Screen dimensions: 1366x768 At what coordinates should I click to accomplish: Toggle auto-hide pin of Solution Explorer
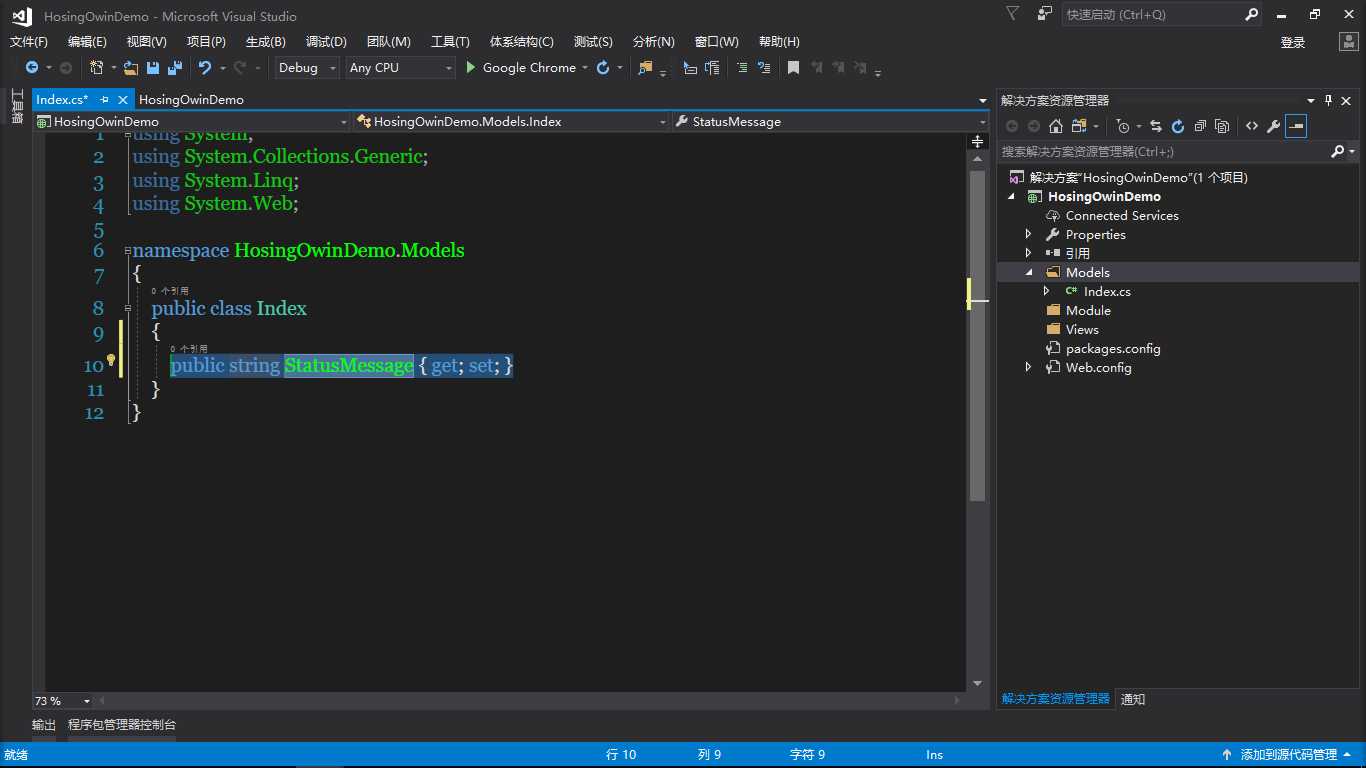point(1329,100)
